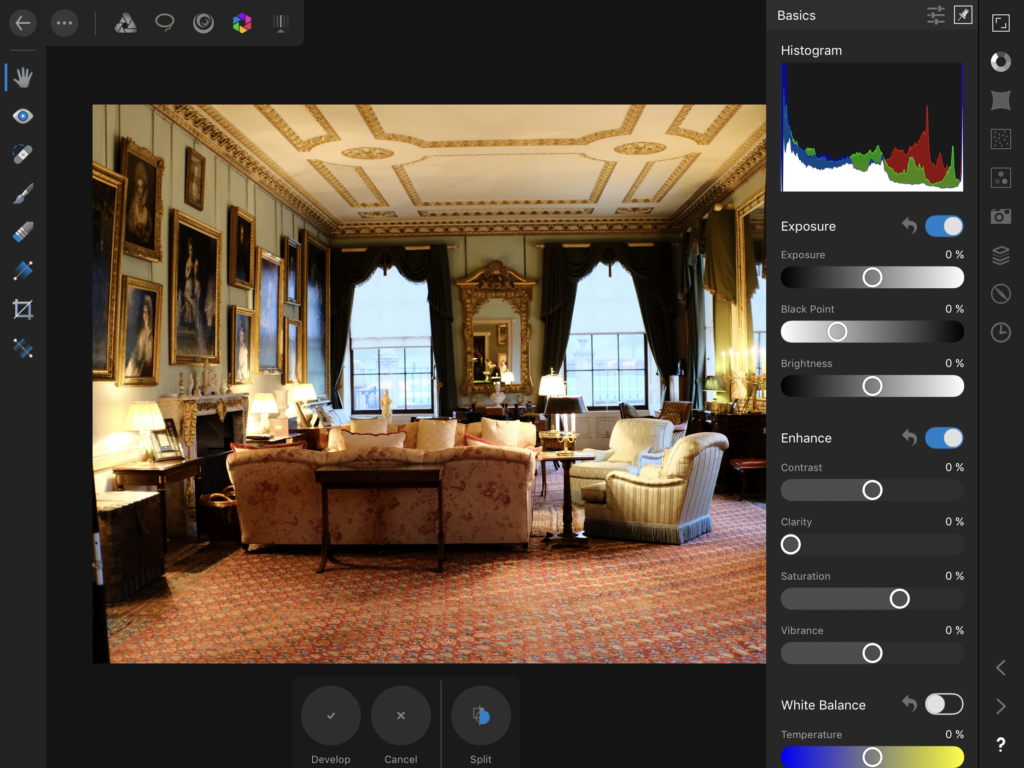Reset the Enhance section arrow
The image size is (1024, 768).
pyautogui.click(x=909, y=437)
